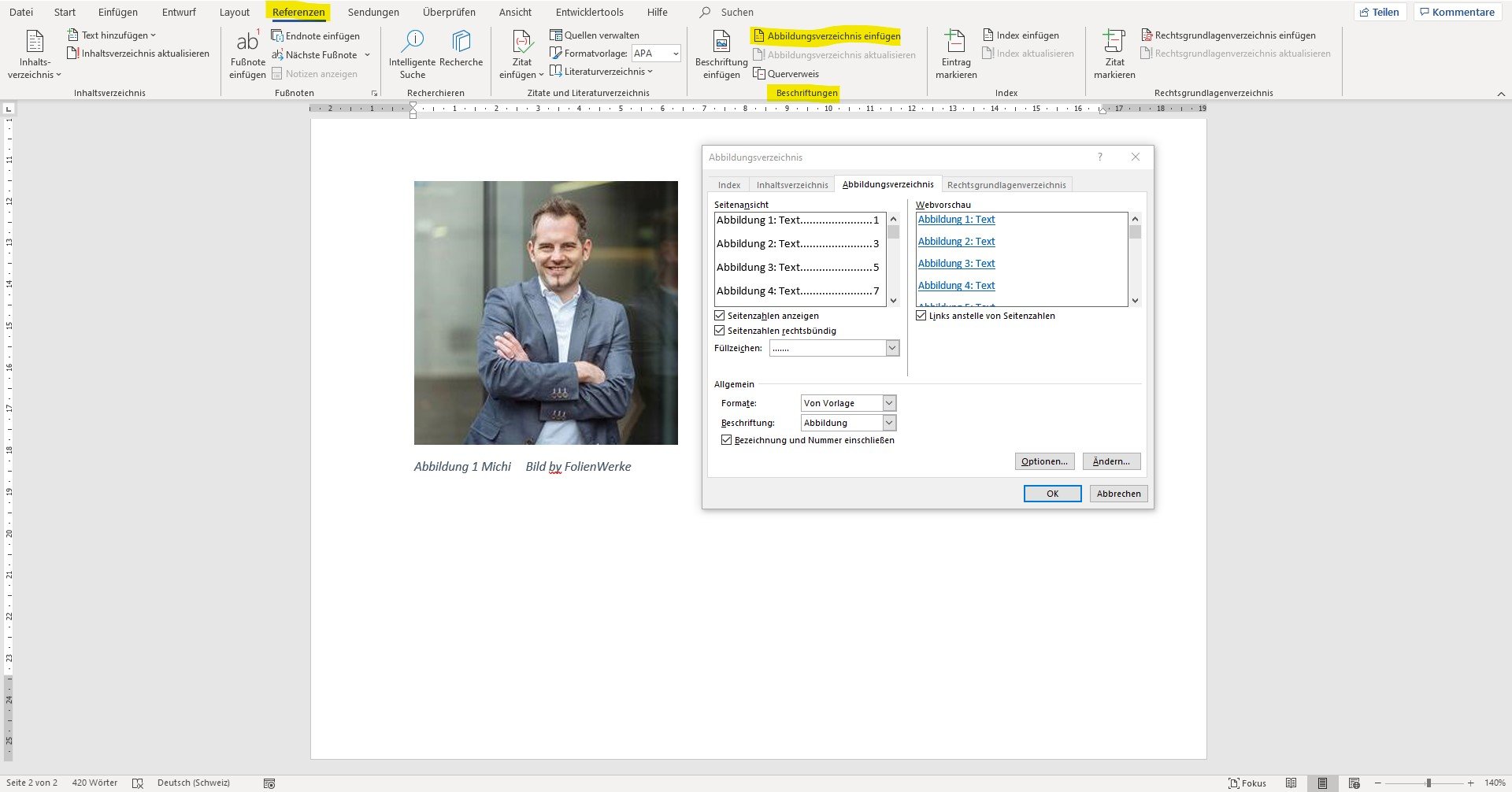Open Fußnoten dialog launcher
This screenshot has width=1512, height=792.
click(374, 94)
